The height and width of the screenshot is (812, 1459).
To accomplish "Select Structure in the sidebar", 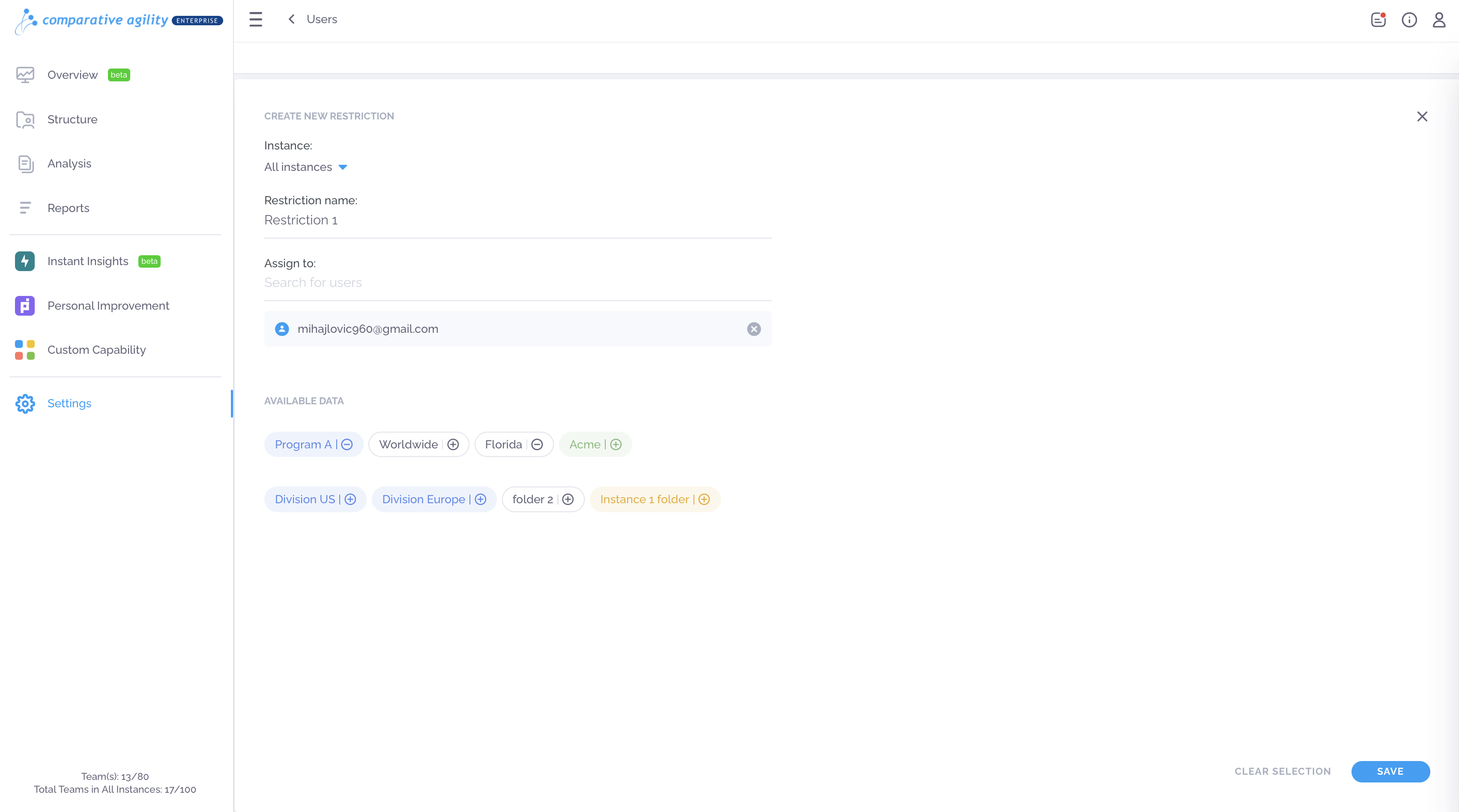I will point(72,119).
